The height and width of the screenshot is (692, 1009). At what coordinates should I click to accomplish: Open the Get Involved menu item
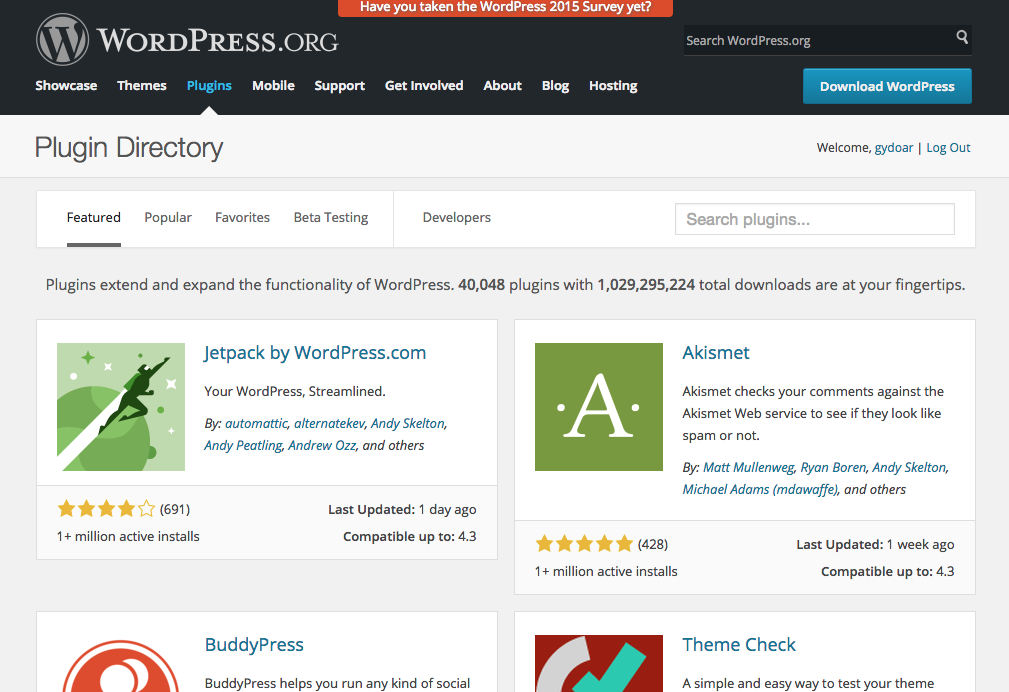coord(424,86)
